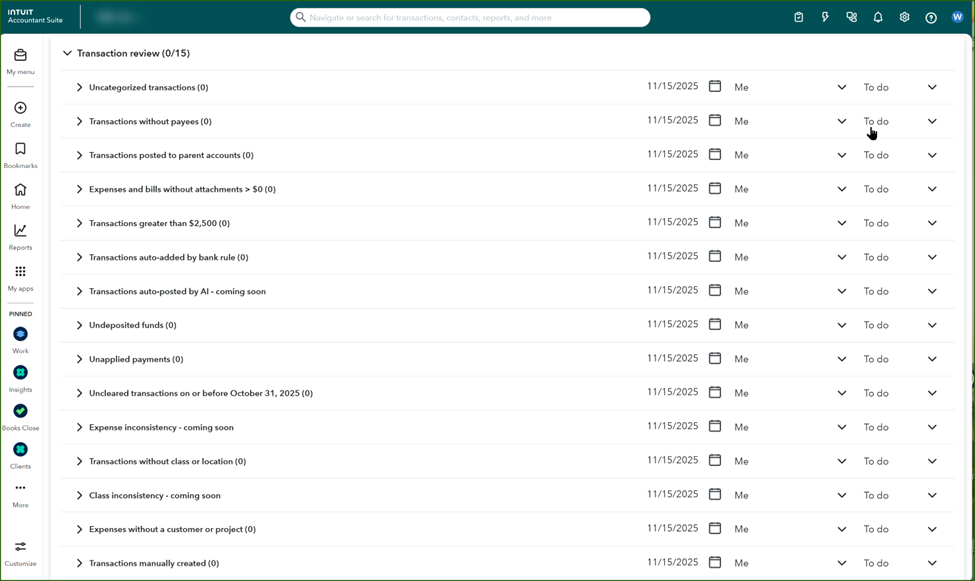975x581 pixels.
Task: Open assignee dropdown for Unapplied payments
Action: [841, 359]
